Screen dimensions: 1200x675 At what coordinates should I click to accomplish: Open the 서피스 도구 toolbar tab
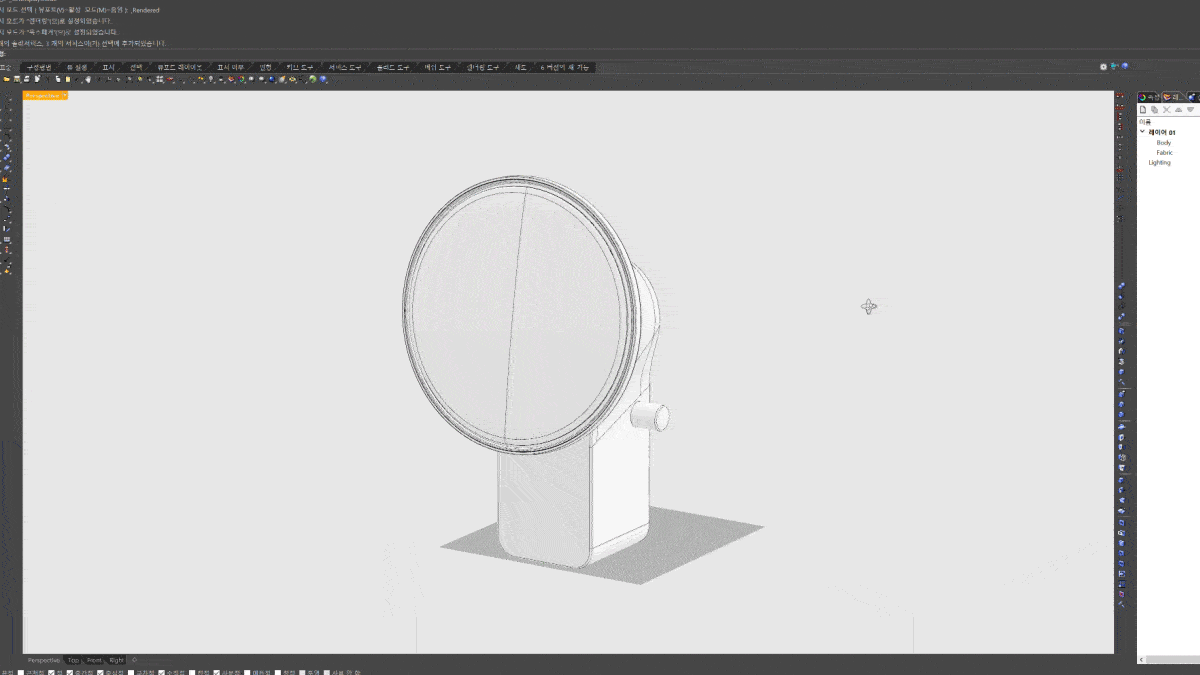point(345,67)
